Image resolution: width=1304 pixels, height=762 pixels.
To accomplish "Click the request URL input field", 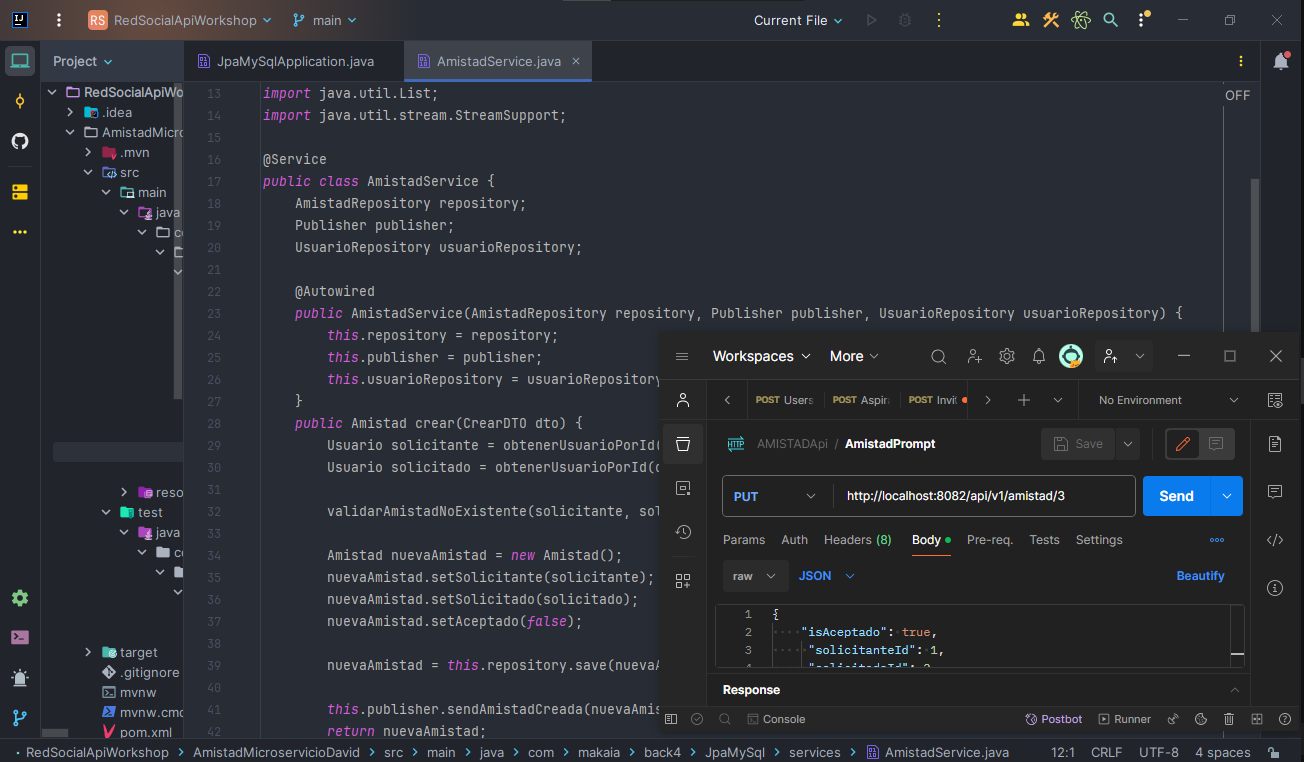I will click(983, 496).
